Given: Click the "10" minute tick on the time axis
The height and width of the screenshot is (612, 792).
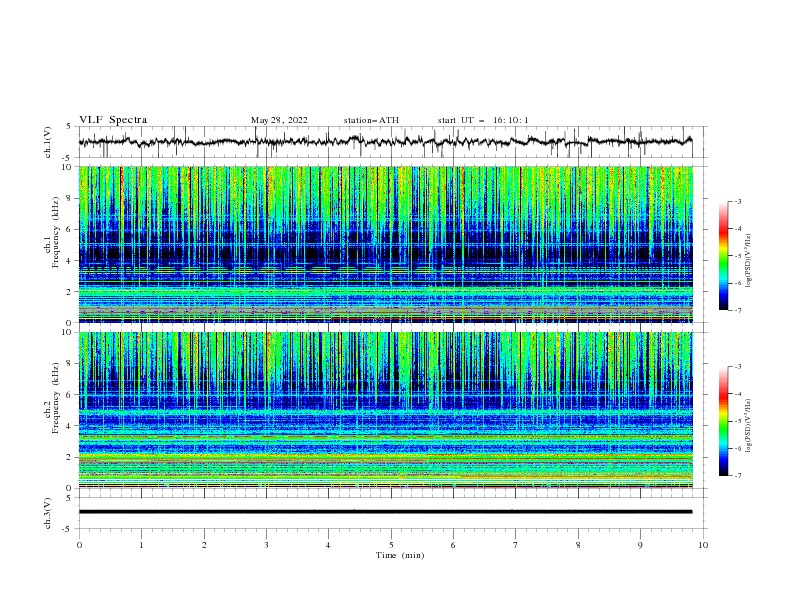Looking at the screenshot, I should pos(703,545).
